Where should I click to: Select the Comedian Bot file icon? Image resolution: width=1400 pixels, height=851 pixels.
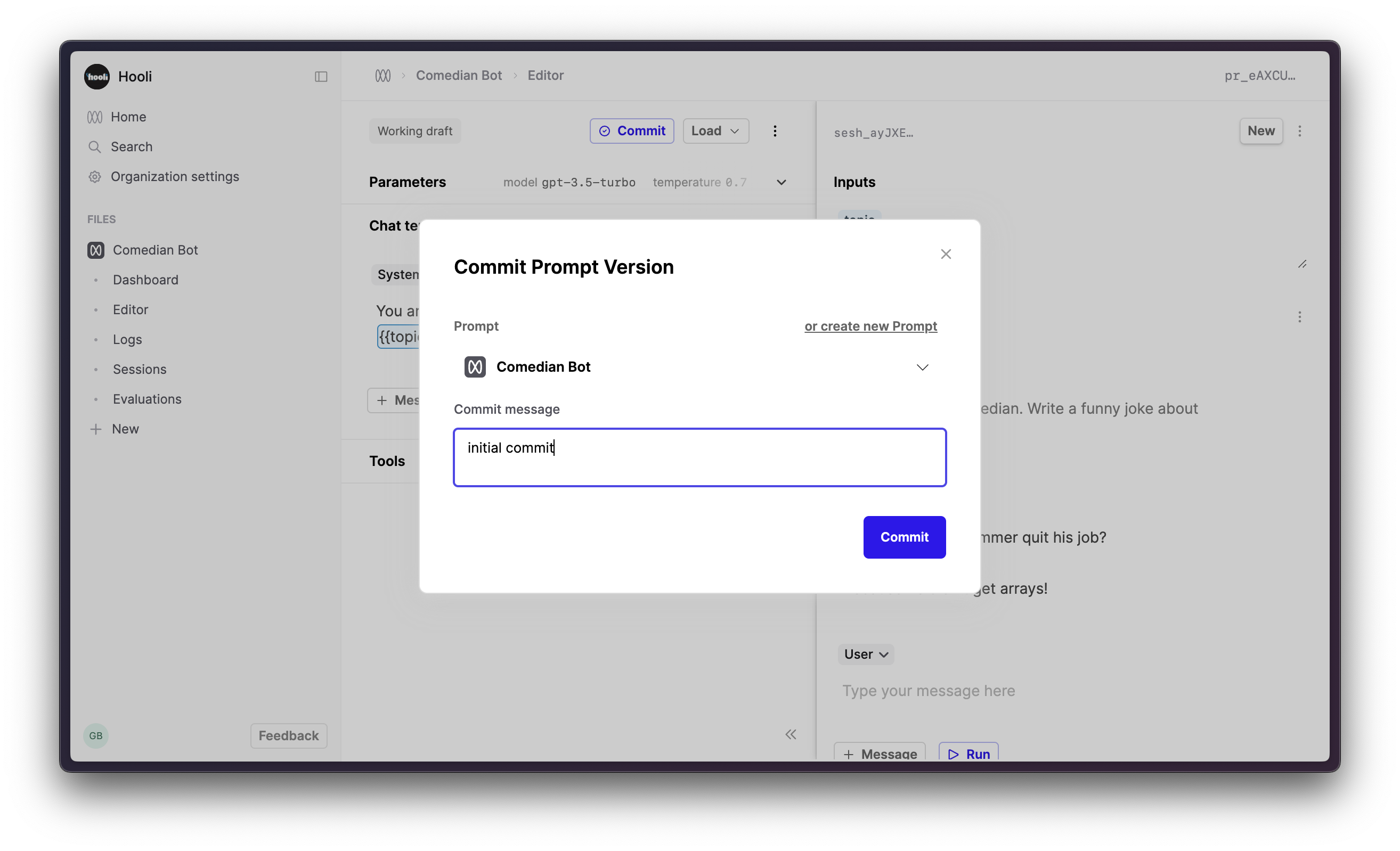coord(95,250)
